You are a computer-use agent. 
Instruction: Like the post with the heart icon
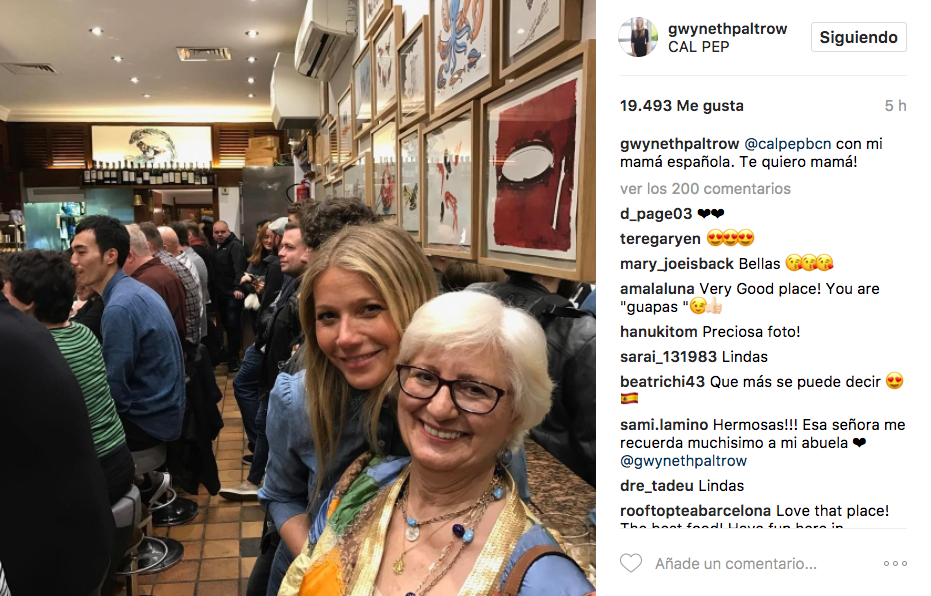631,563
